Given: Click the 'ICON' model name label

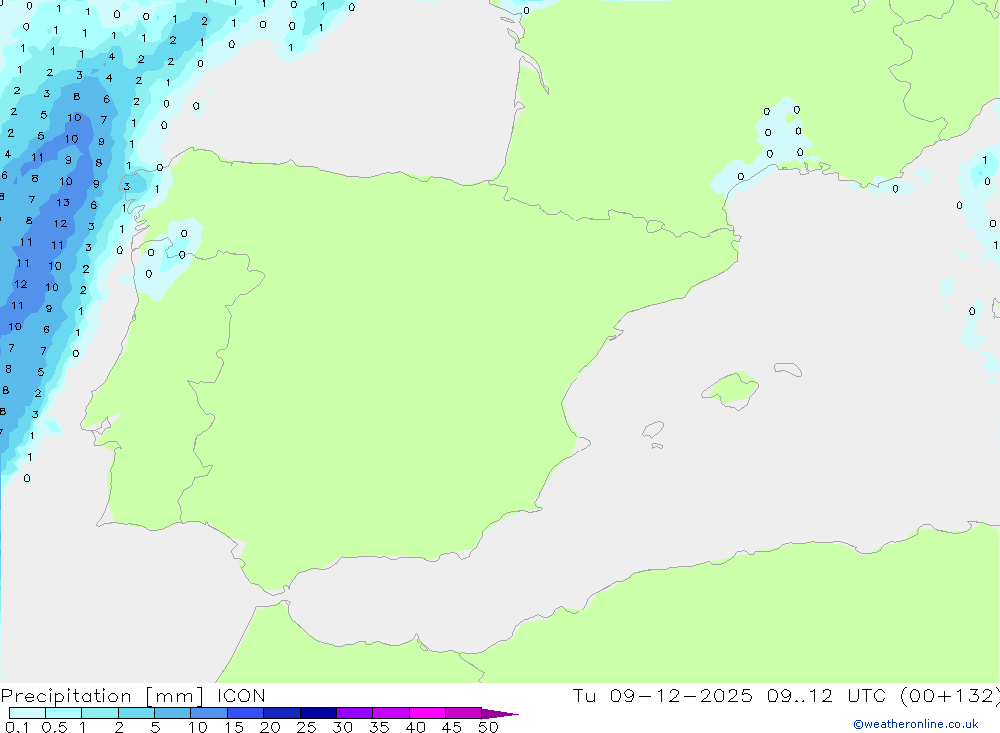Looking at the screenshot, I should (241, 695).
